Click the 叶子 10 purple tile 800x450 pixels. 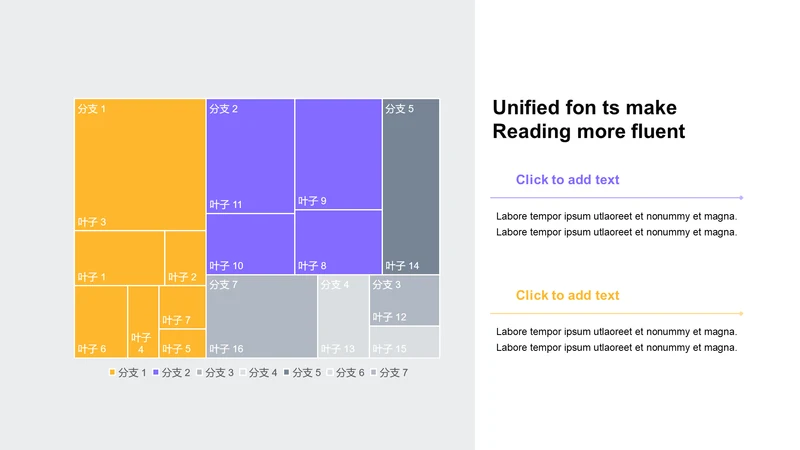[x=250, y=244]
